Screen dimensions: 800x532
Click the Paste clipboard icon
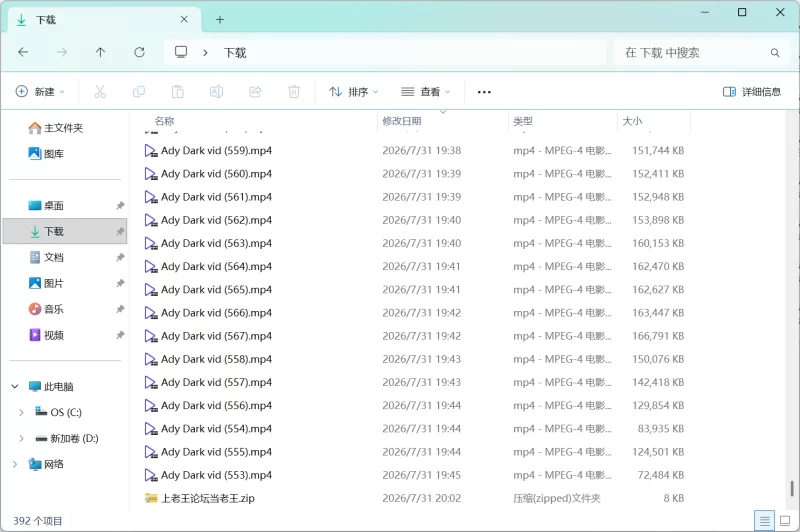click(178, 92)
